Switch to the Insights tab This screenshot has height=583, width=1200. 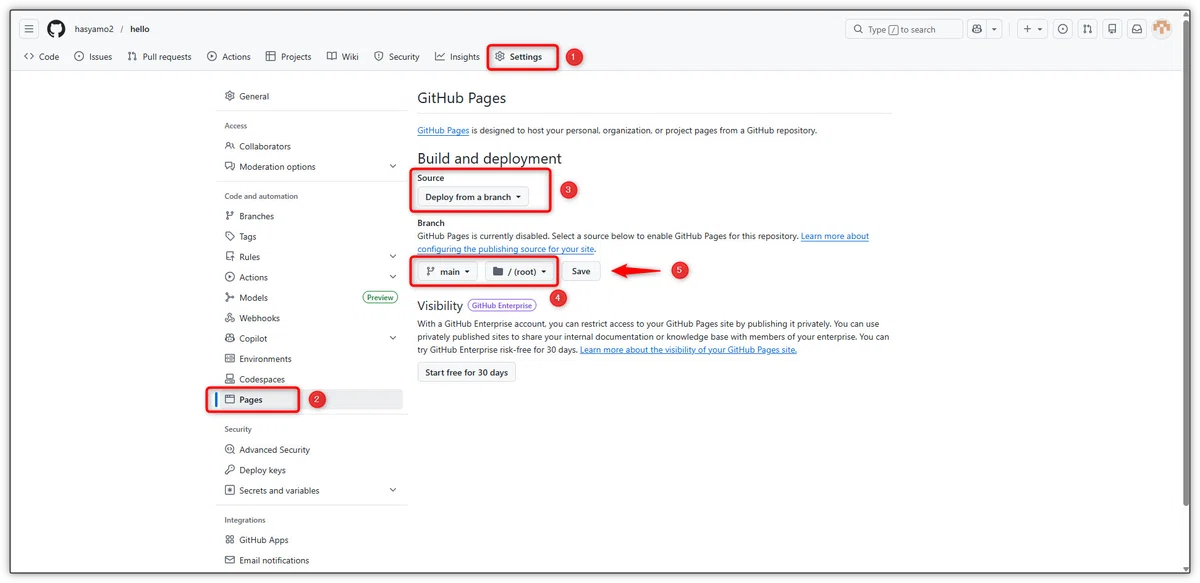point(458,57)
